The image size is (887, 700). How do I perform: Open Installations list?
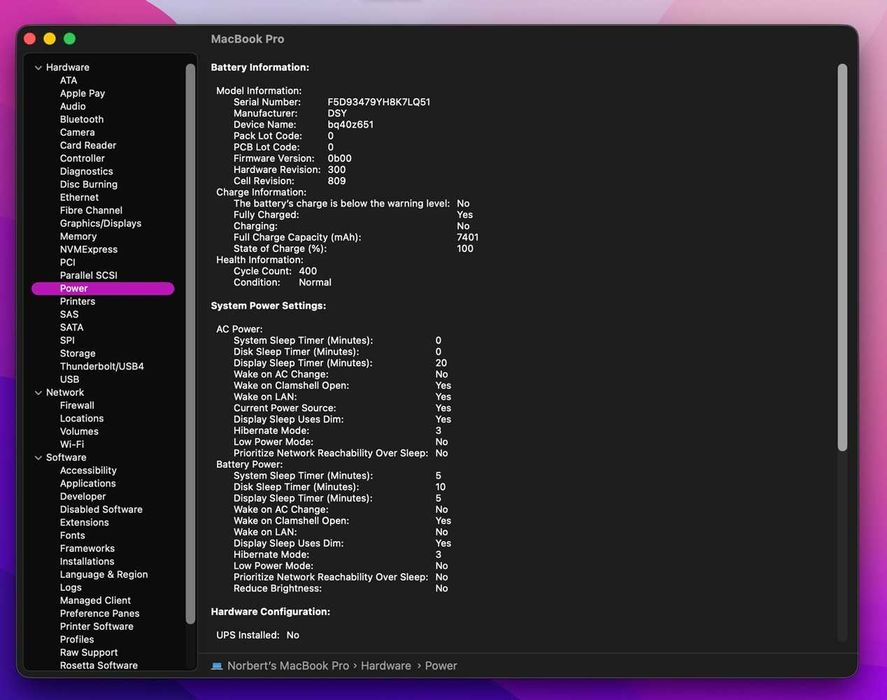87,562
